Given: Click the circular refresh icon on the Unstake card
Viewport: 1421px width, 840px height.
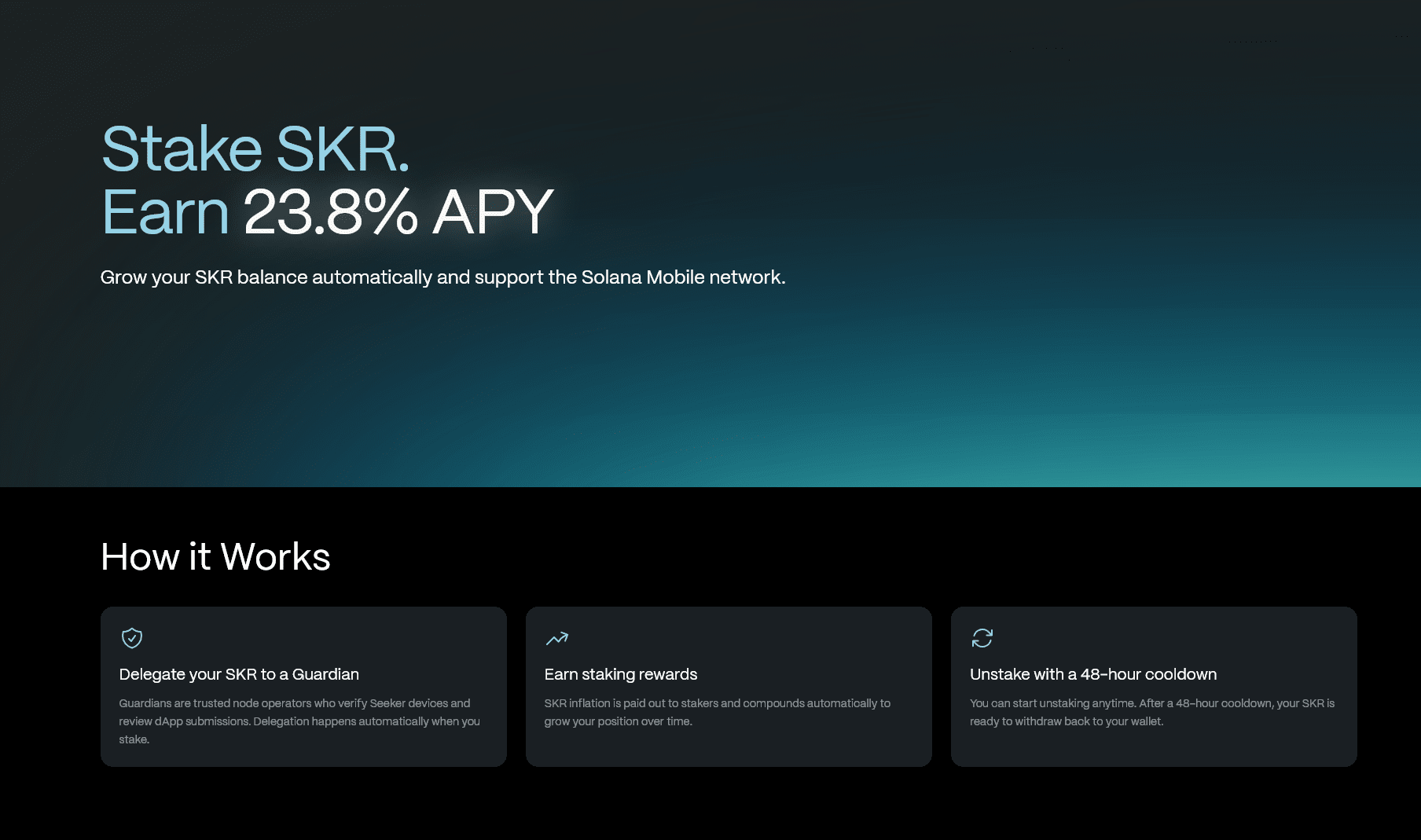Looking at the screenshot, I should pyautogui.click(x=983, y=638).
